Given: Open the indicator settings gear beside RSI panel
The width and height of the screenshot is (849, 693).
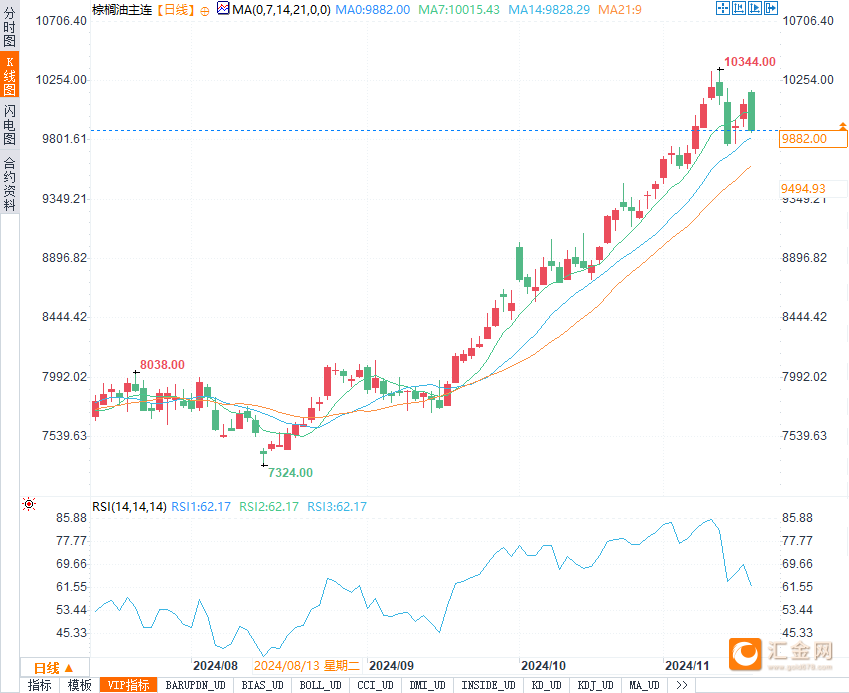Looking at the screenshot, I should tap(28, 504).
